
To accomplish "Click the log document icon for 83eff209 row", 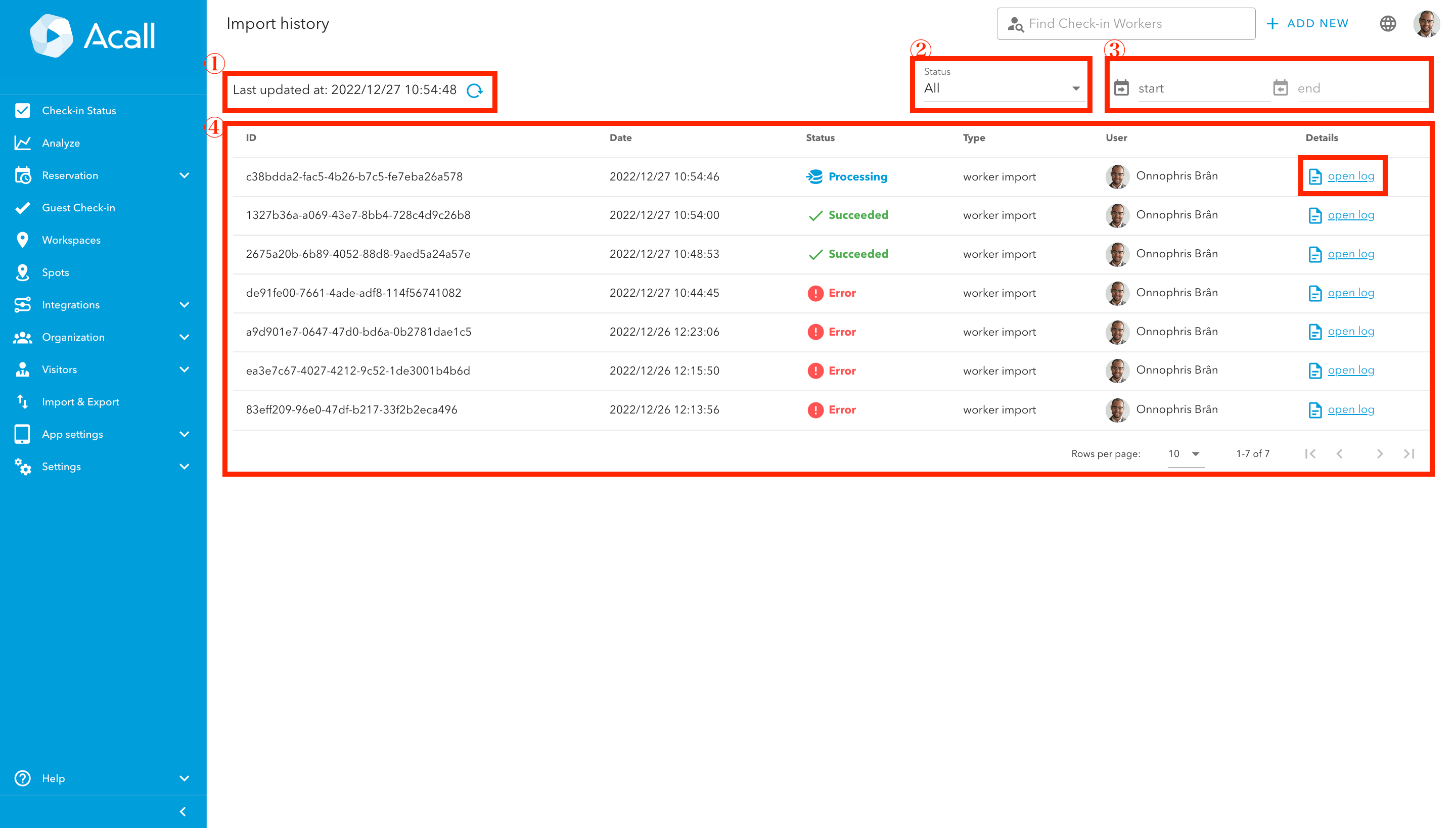I will pos(1314,409).
